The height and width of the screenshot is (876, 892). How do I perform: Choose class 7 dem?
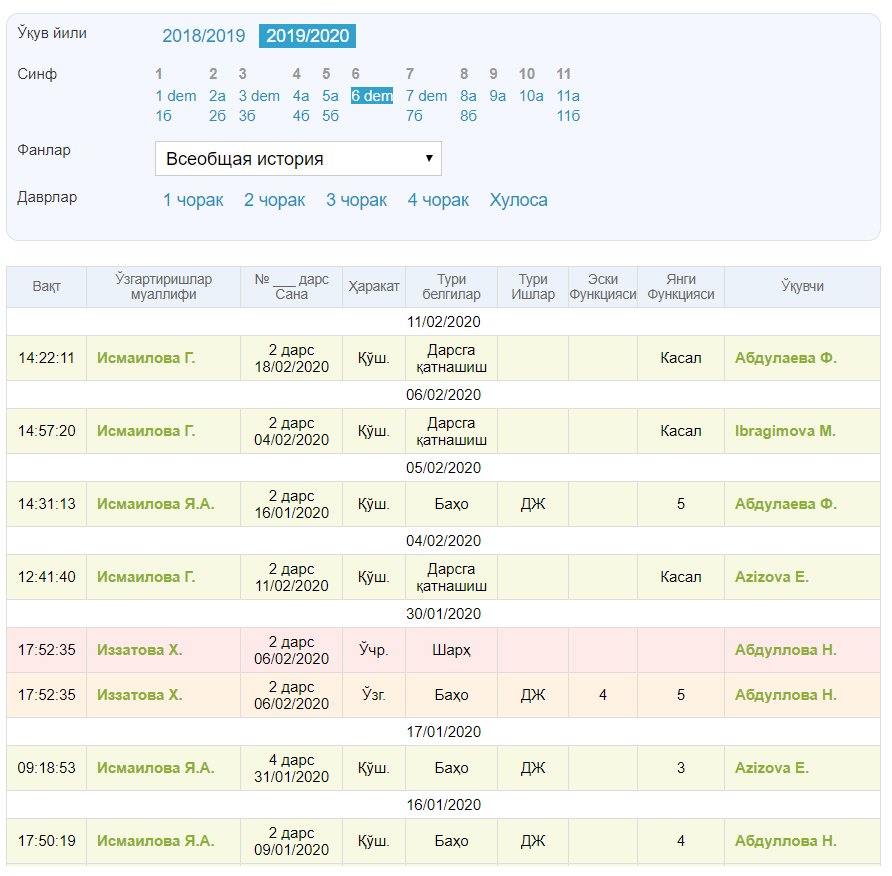pyautogui.click(x=426, y=96)
